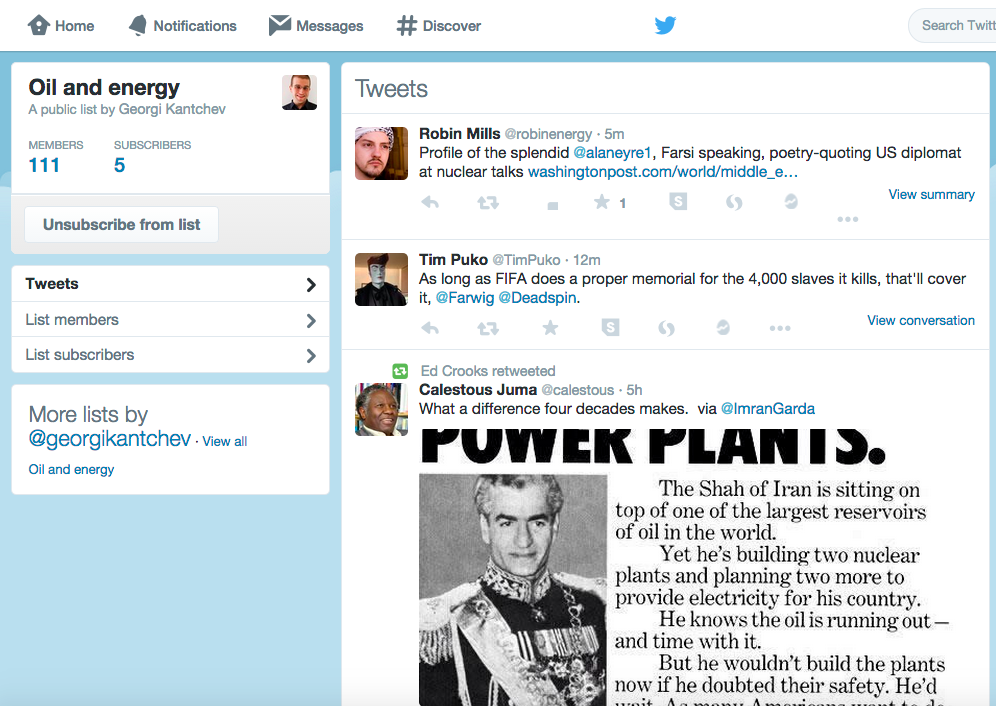Click View conversation on Tim Puko's tweet
Viewport: 996px width, 706px height.
[x=920, y=320]
